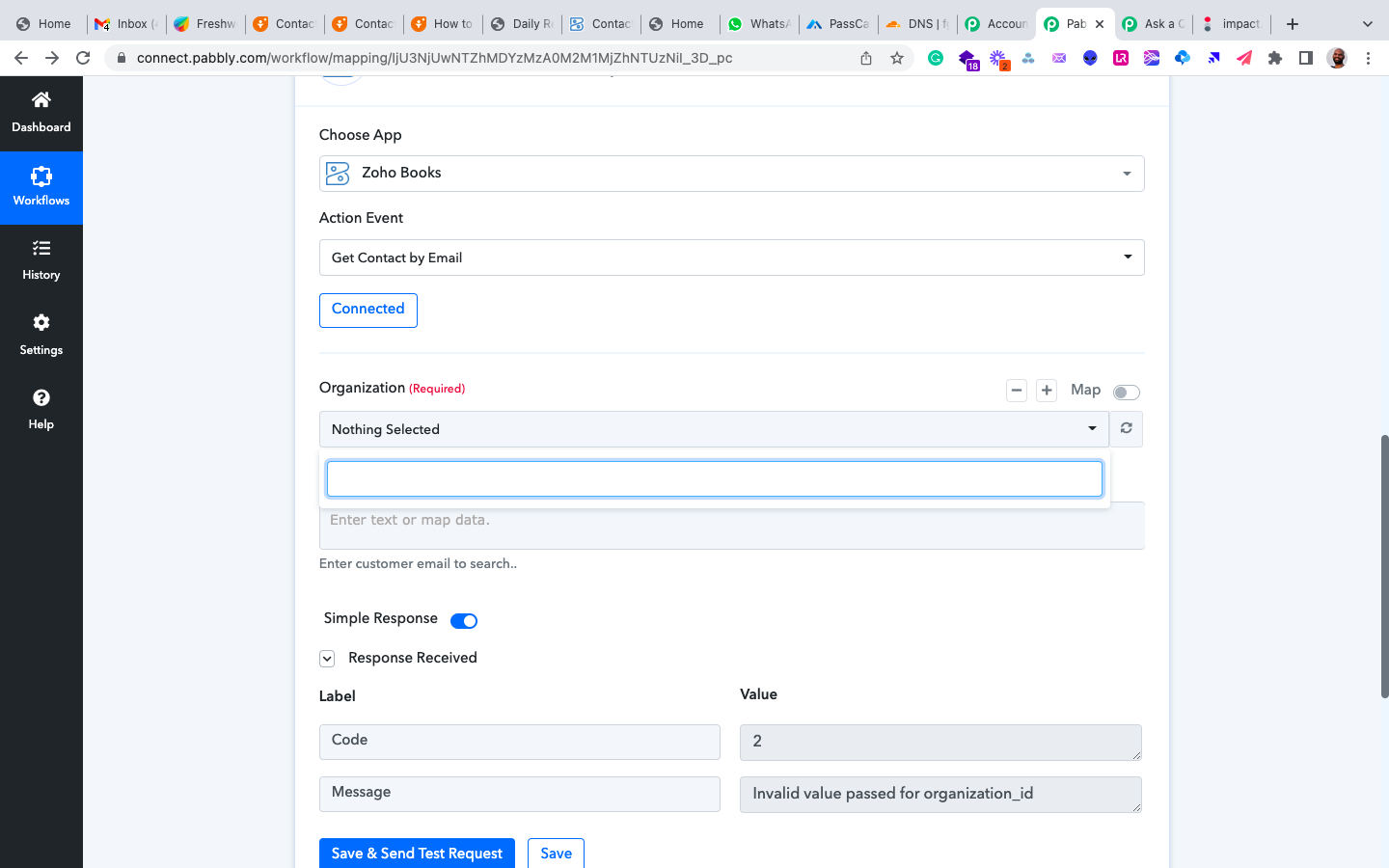Click the browser address bar URL
1389x868 pixels.
[x=434, y=58]
